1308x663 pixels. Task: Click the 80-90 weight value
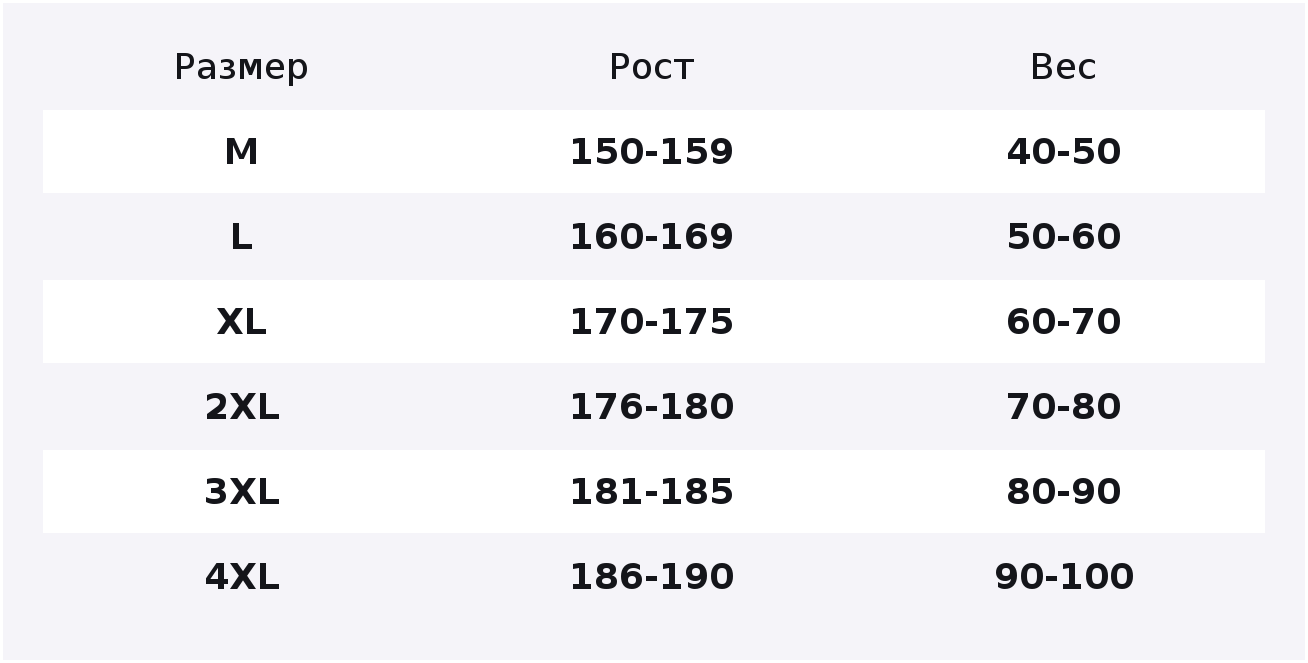click(1063, 492)
